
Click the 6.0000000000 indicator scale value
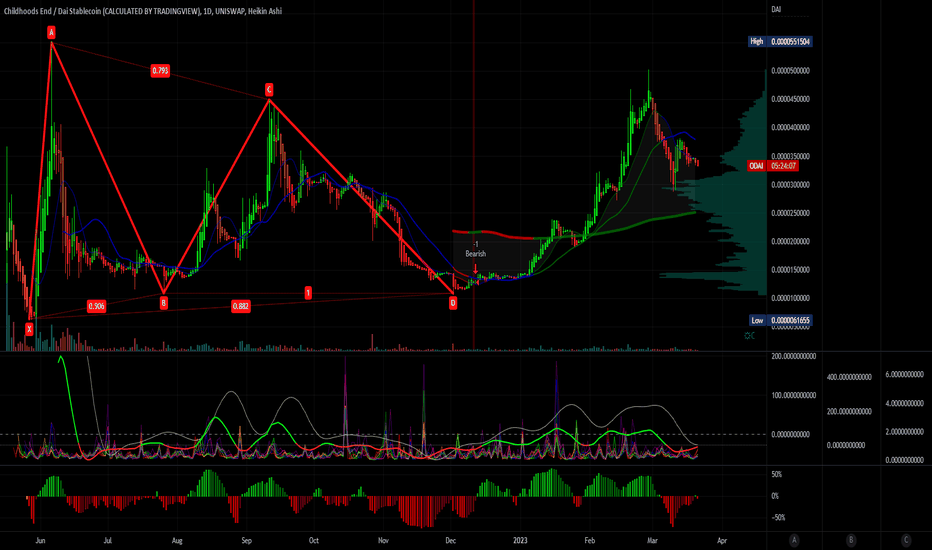click(905, 375)
